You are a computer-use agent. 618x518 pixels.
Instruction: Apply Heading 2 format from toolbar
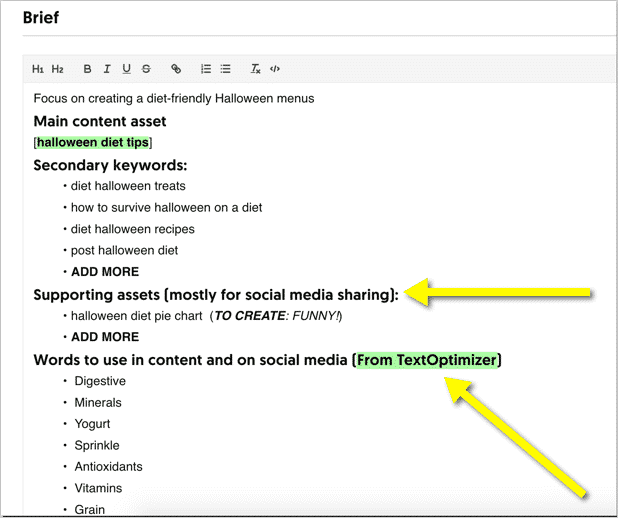coord(58,69)
